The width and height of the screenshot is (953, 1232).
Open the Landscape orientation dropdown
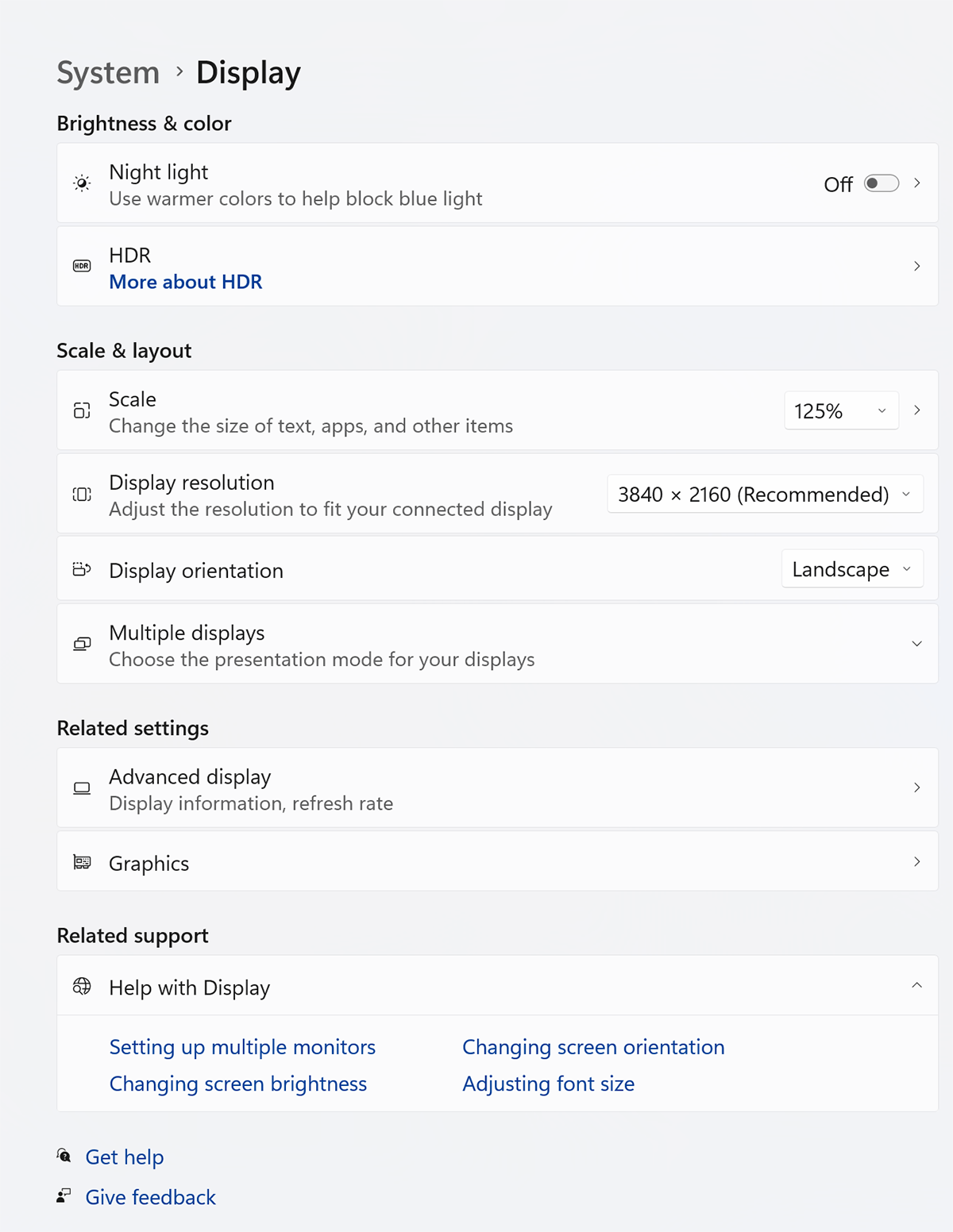(x=852, y=569)
